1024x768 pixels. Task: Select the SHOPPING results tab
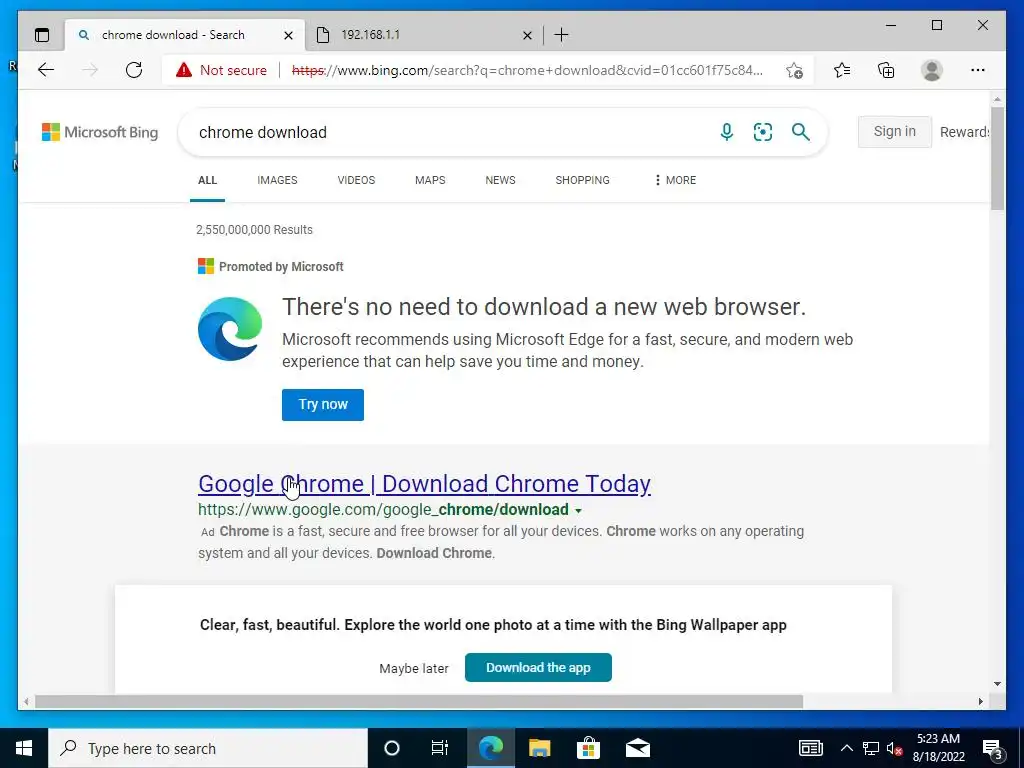click(583, 180)
